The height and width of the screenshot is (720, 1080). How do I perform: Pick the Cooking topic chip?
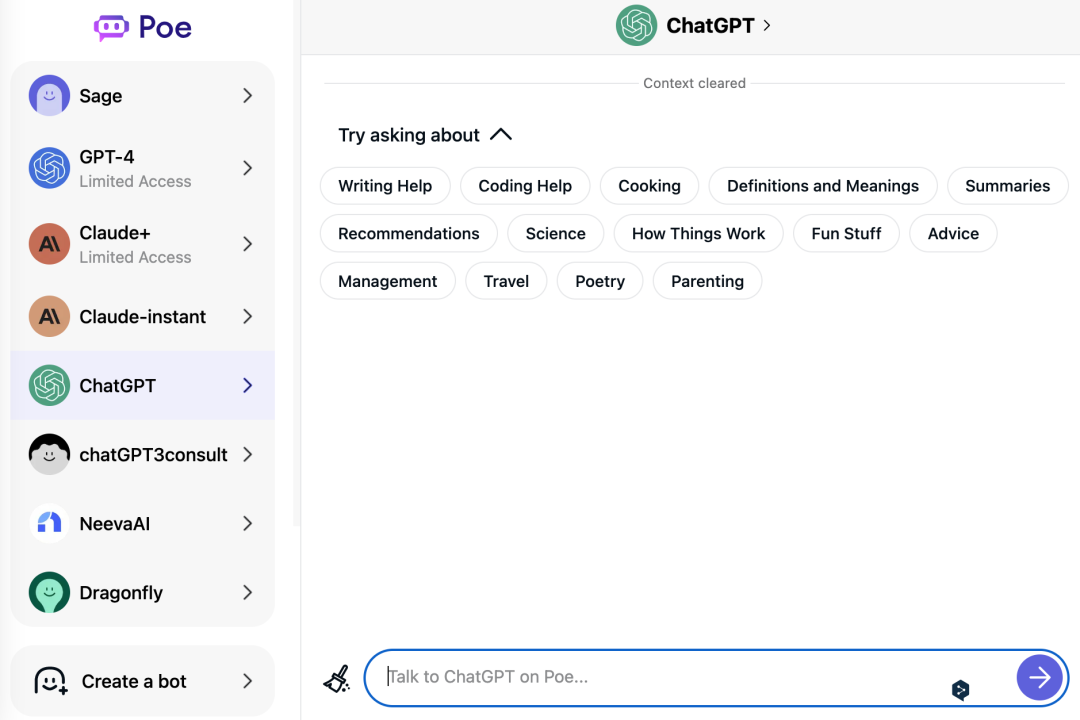point(649,186)
